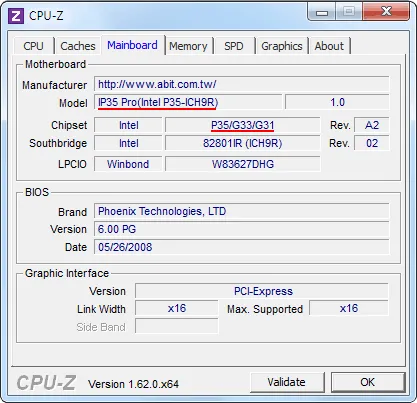417x403 pixels.
Task: Switch to the CPU tab
Action: 33,46
